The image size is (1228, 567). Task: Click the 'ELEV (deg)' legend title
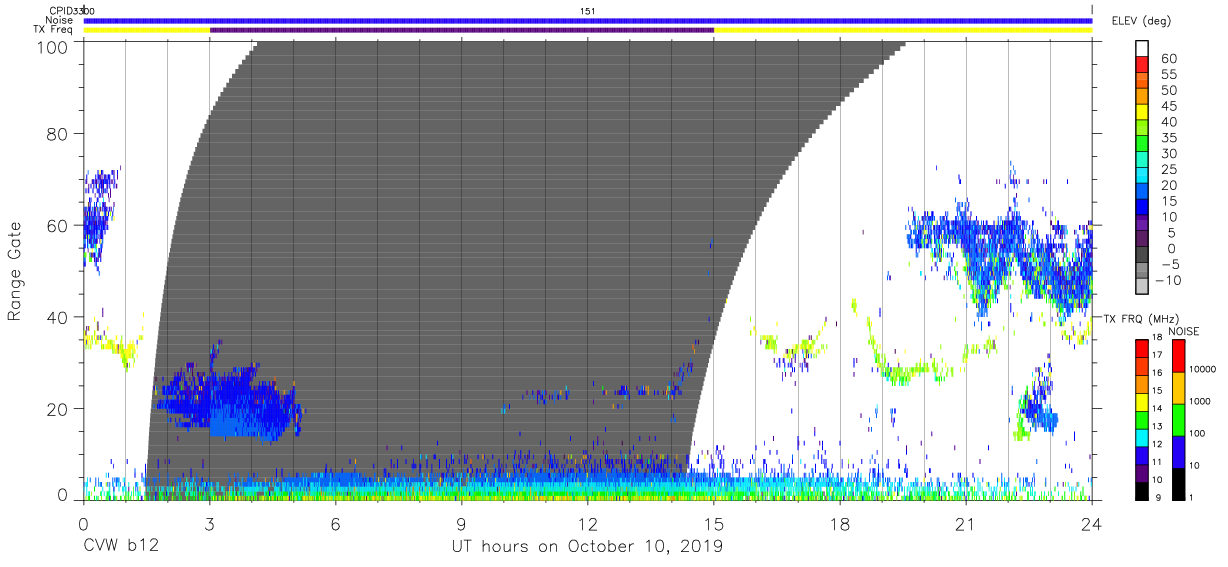pos(1141,21)
